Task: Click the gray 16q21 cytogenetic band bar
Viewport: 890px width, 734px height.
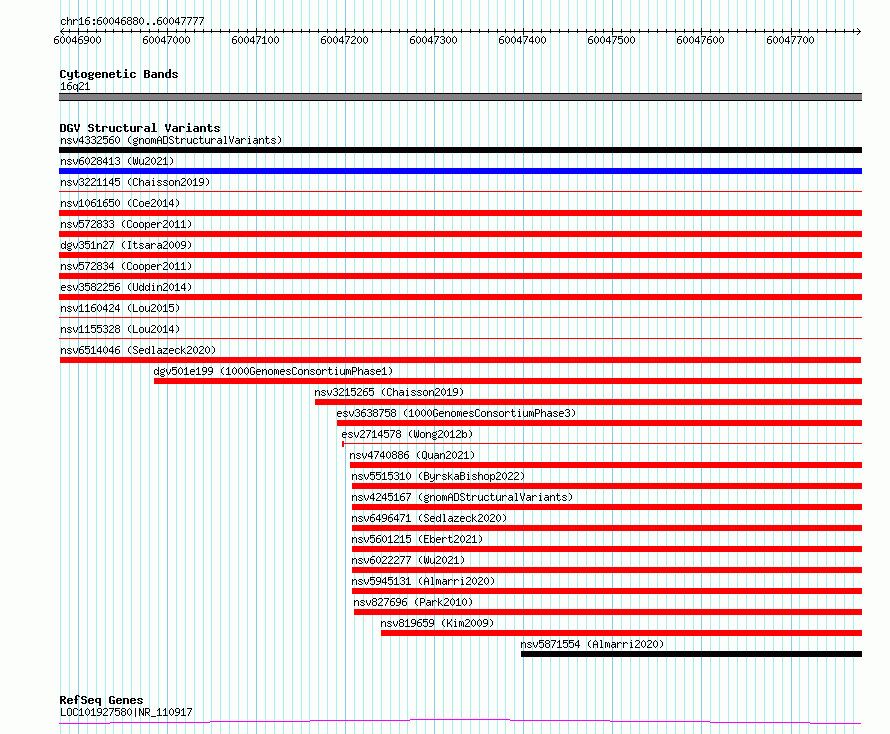Action: pyautogui.click(x=460, y=97)
